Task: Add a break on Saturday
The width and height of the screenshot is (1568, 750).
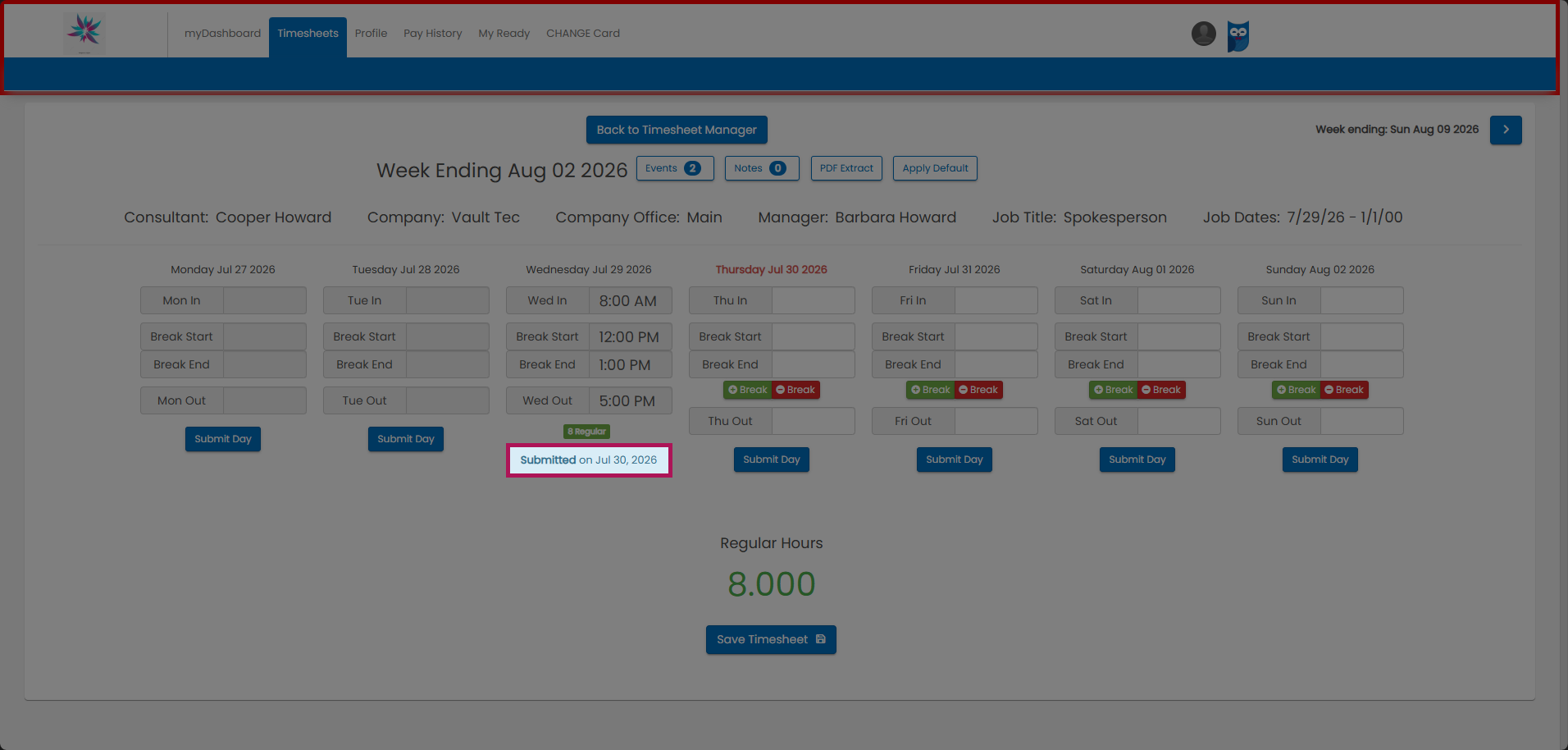Action: pyautogui.click(x=1113, y=390)
